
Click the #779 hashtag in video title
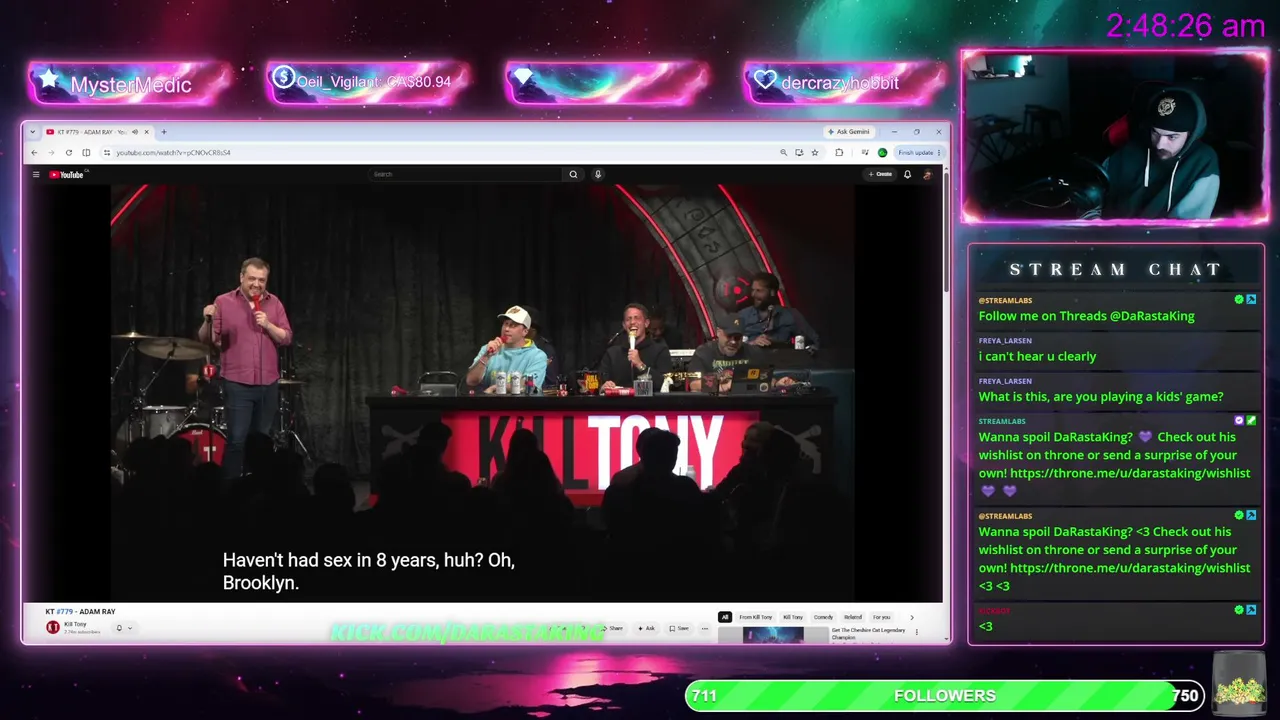[x=64, y=611]
